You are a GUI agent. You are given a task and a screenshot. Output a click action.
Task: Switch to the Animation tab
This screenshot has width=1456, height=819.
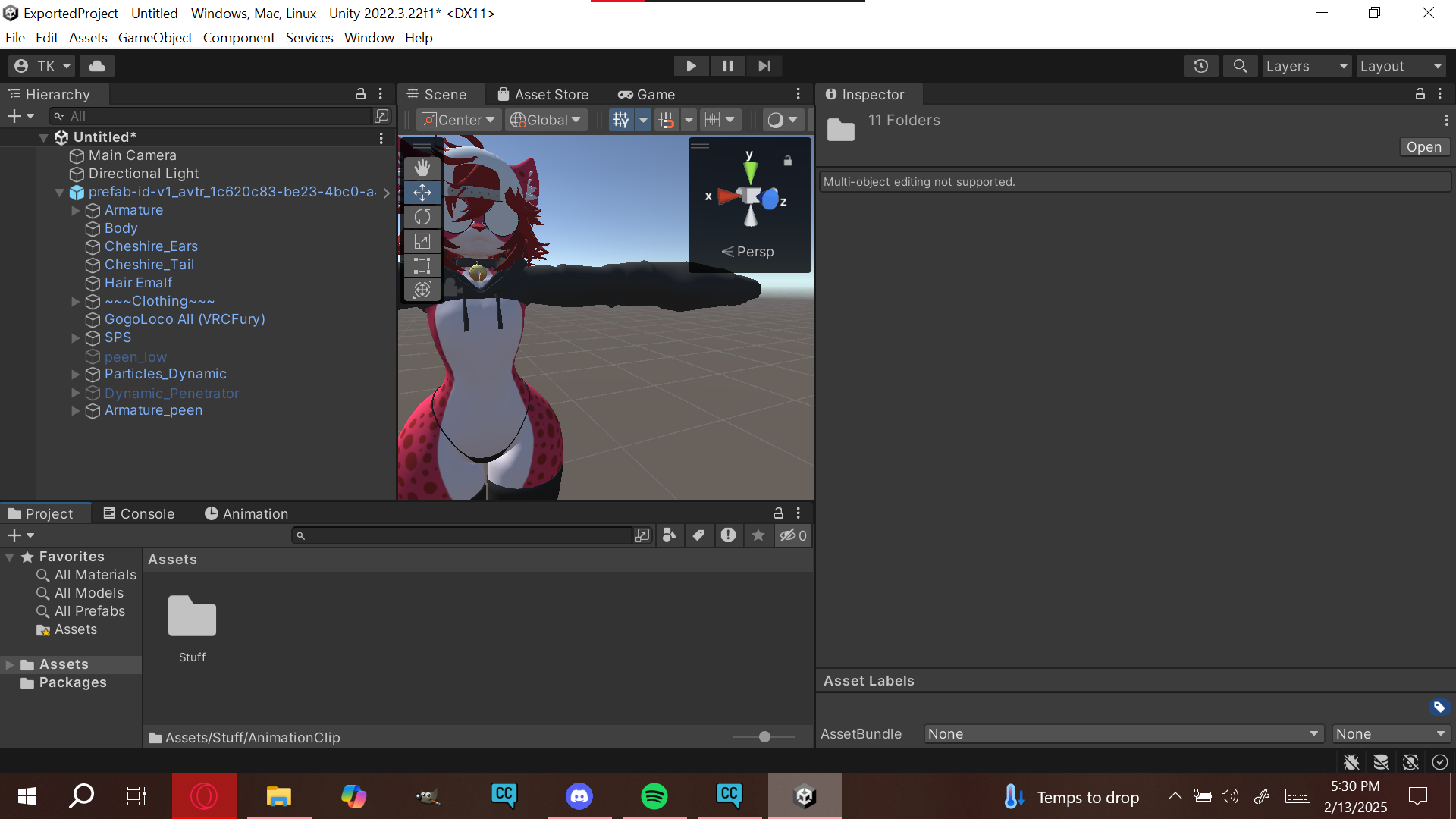(x=246, y=513)
